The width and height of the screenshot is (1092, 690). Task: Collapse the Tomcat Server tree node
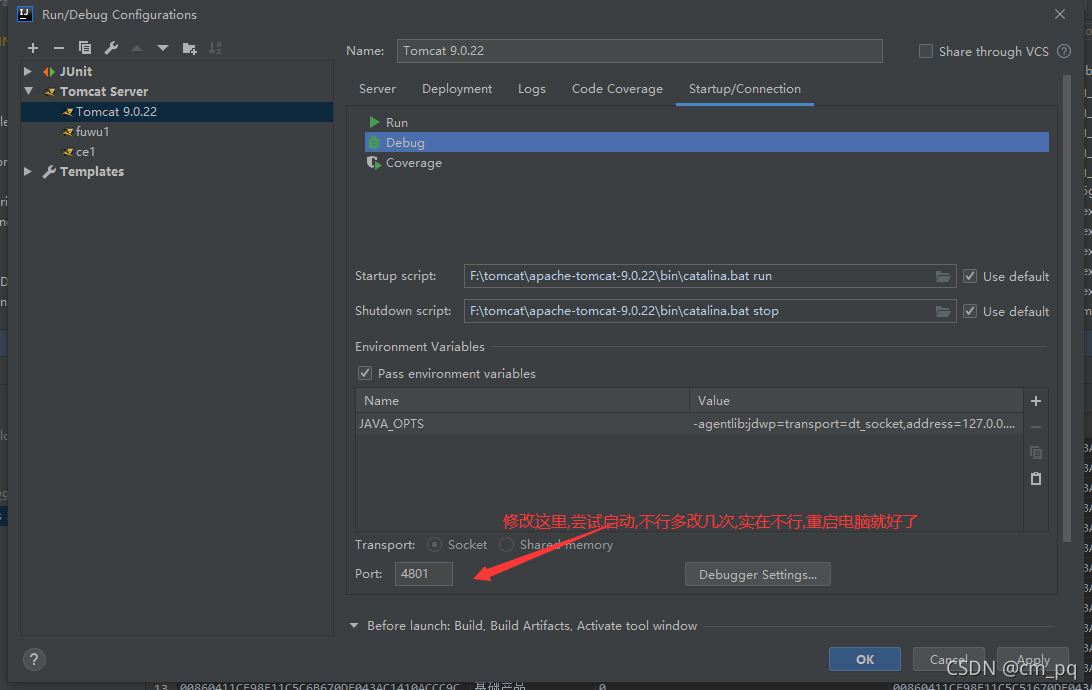pyautogui.click(x=28, y=91)
